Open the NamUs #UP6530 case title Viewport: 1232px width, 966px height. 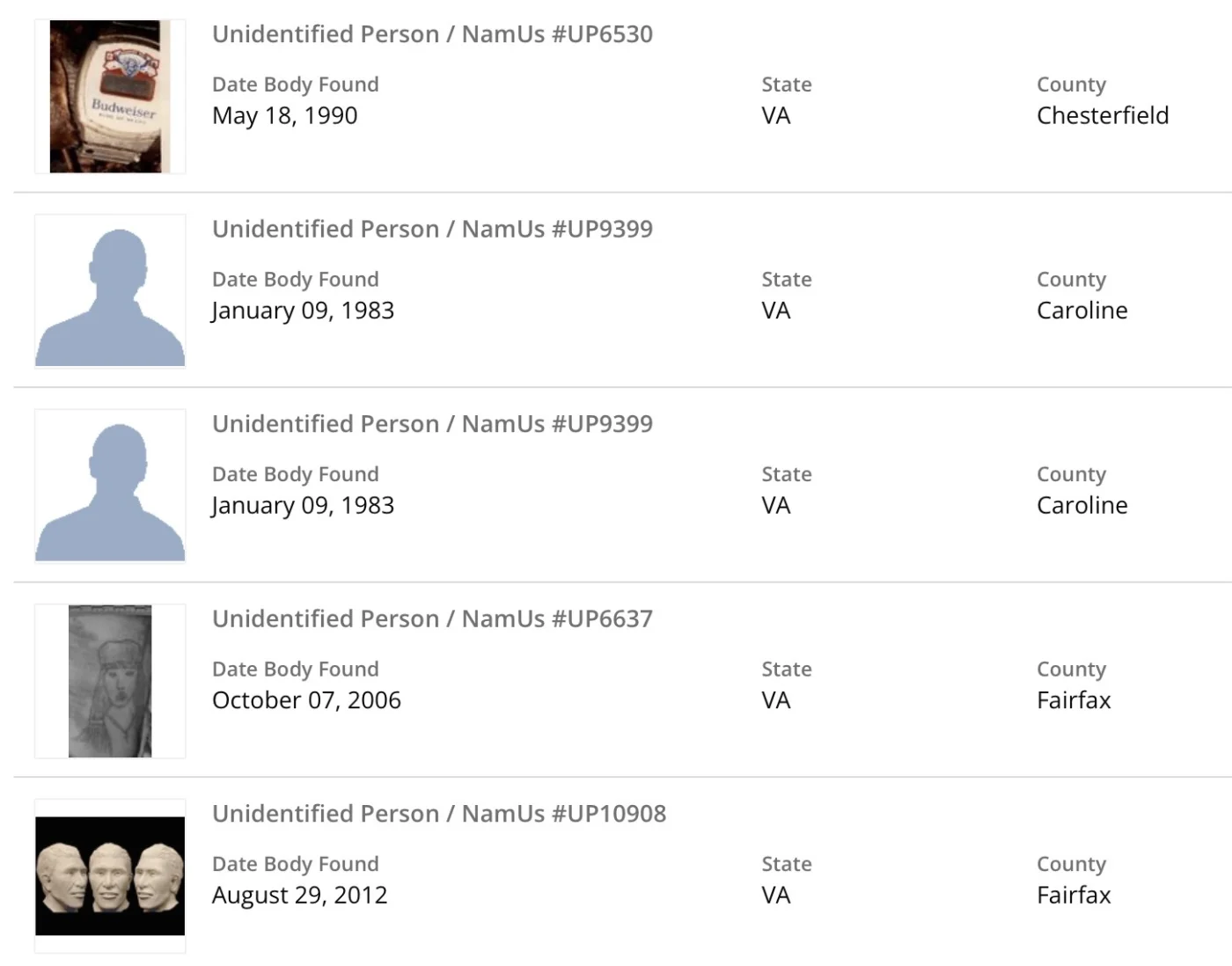[432, 34]
